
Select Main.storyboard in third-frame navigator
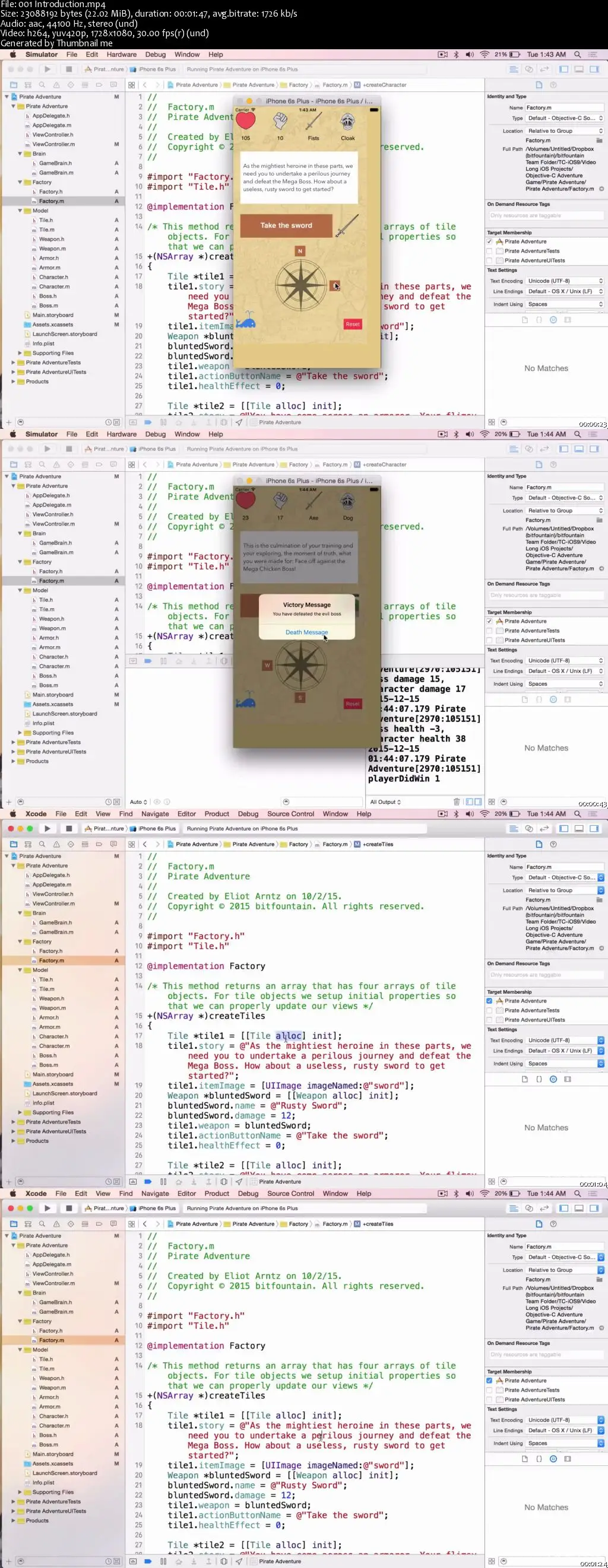coord(52,1074)
